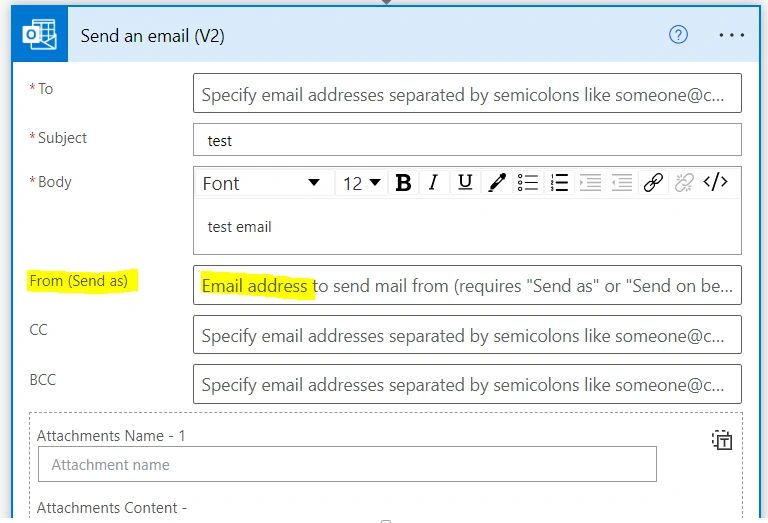The width and height of the screenshot is (768, 523).
Task: Switch attachments to input entire array
Action: [x=722, y=440]
